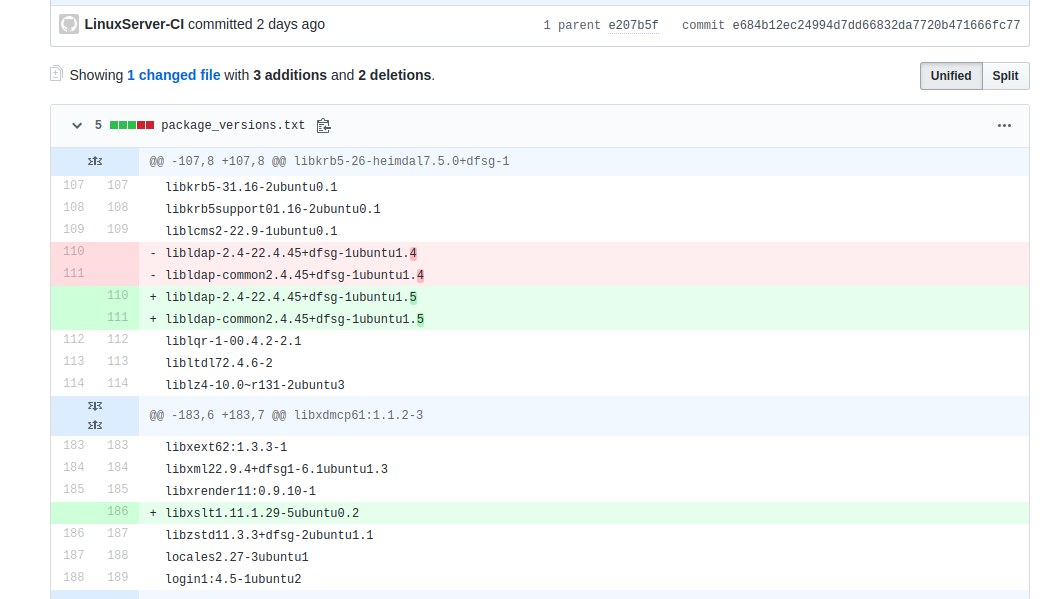Expand hidden lines above line 107
The width and height of the screenshot is (1040, 599).
tap(95, 161)
